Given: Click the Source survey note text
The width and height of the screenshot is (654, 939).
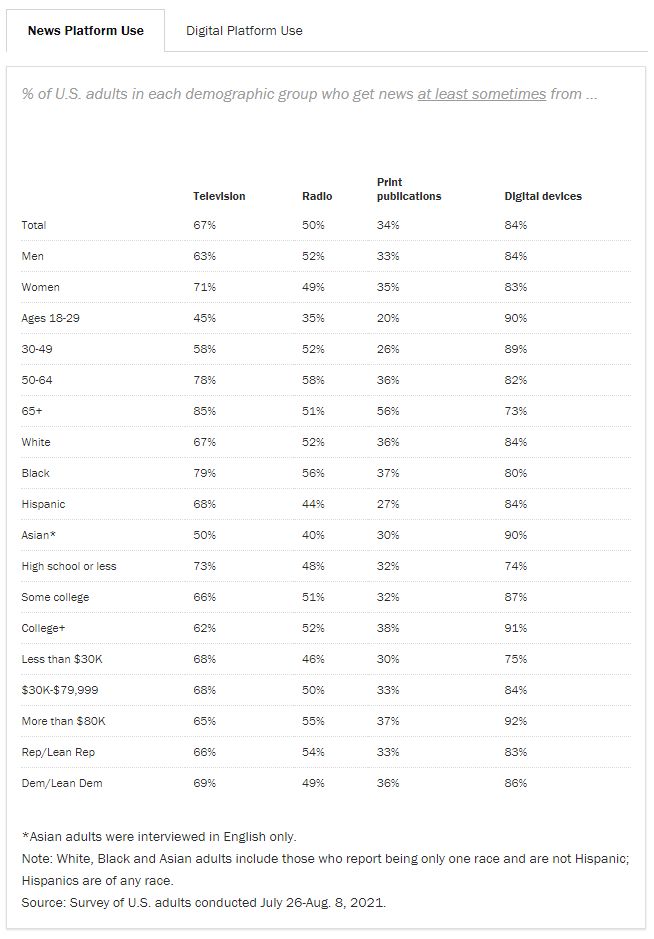Looking at the screenshot, I should (x=203, y=903).
